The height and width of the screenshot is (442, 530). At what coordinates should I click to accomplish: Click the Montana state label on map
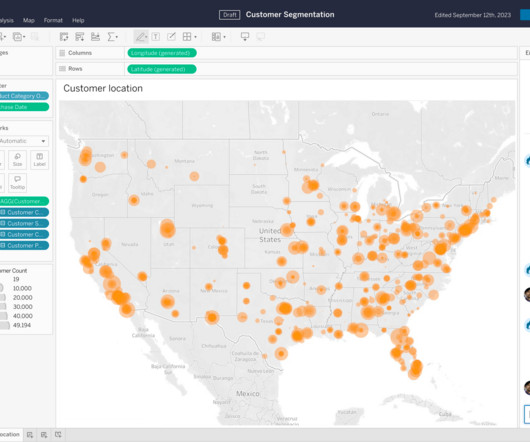[x=185, y=161]
